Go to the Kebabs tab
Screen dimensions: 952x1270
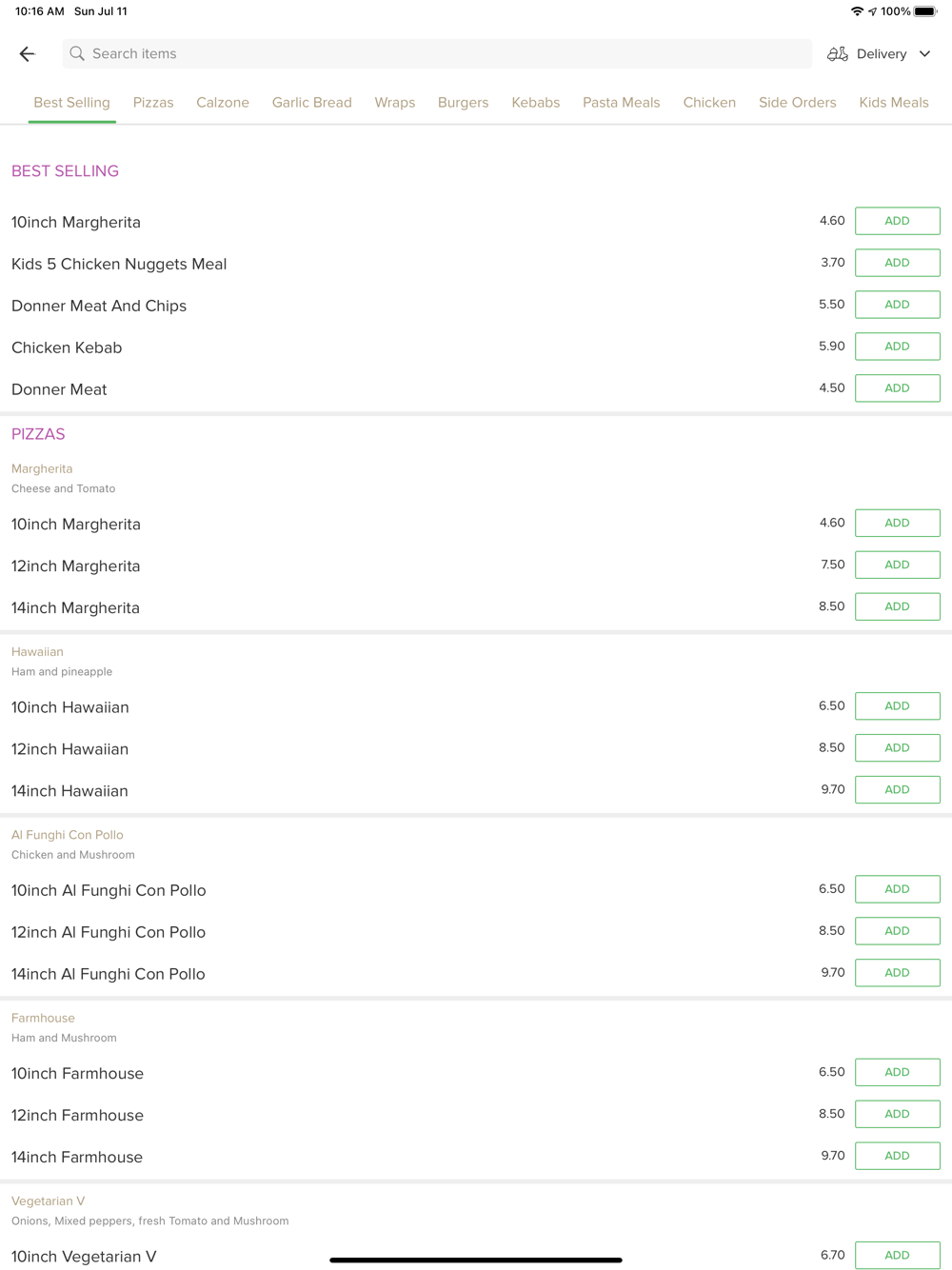point(535,103)
